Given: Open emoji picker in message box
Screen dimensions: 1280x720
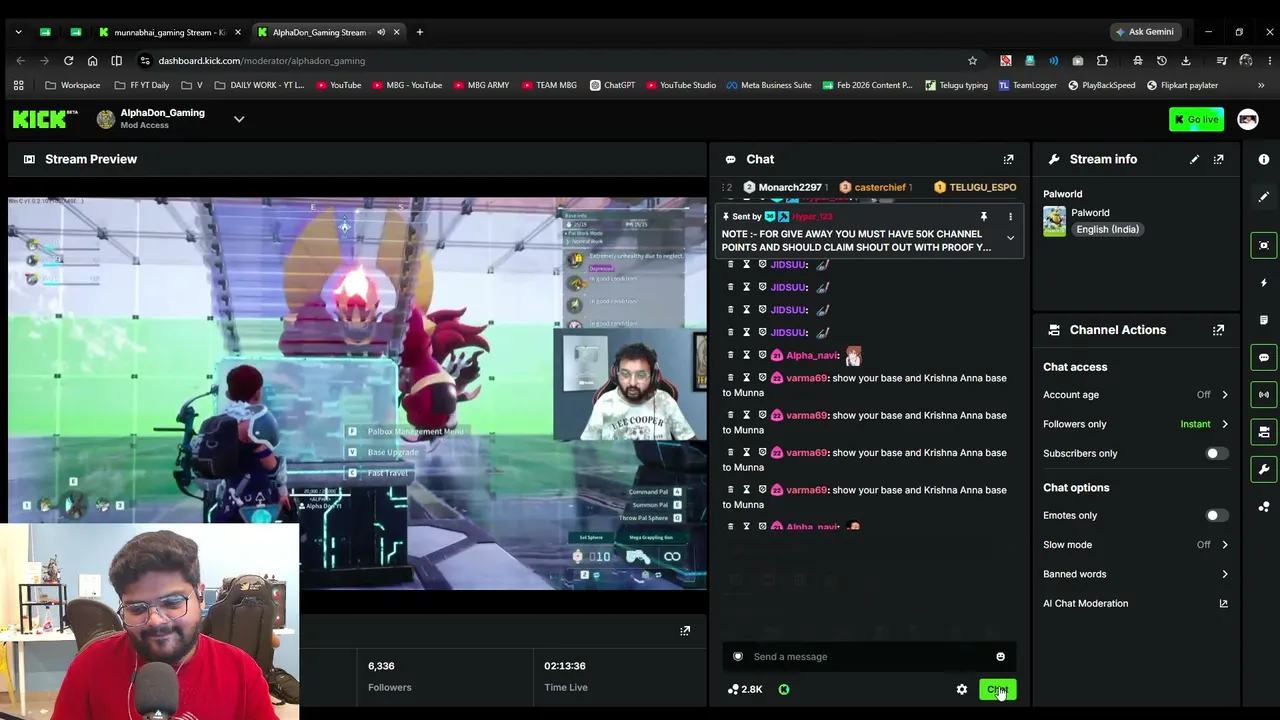Looking at the screenshot, I should coord(1000,657).
